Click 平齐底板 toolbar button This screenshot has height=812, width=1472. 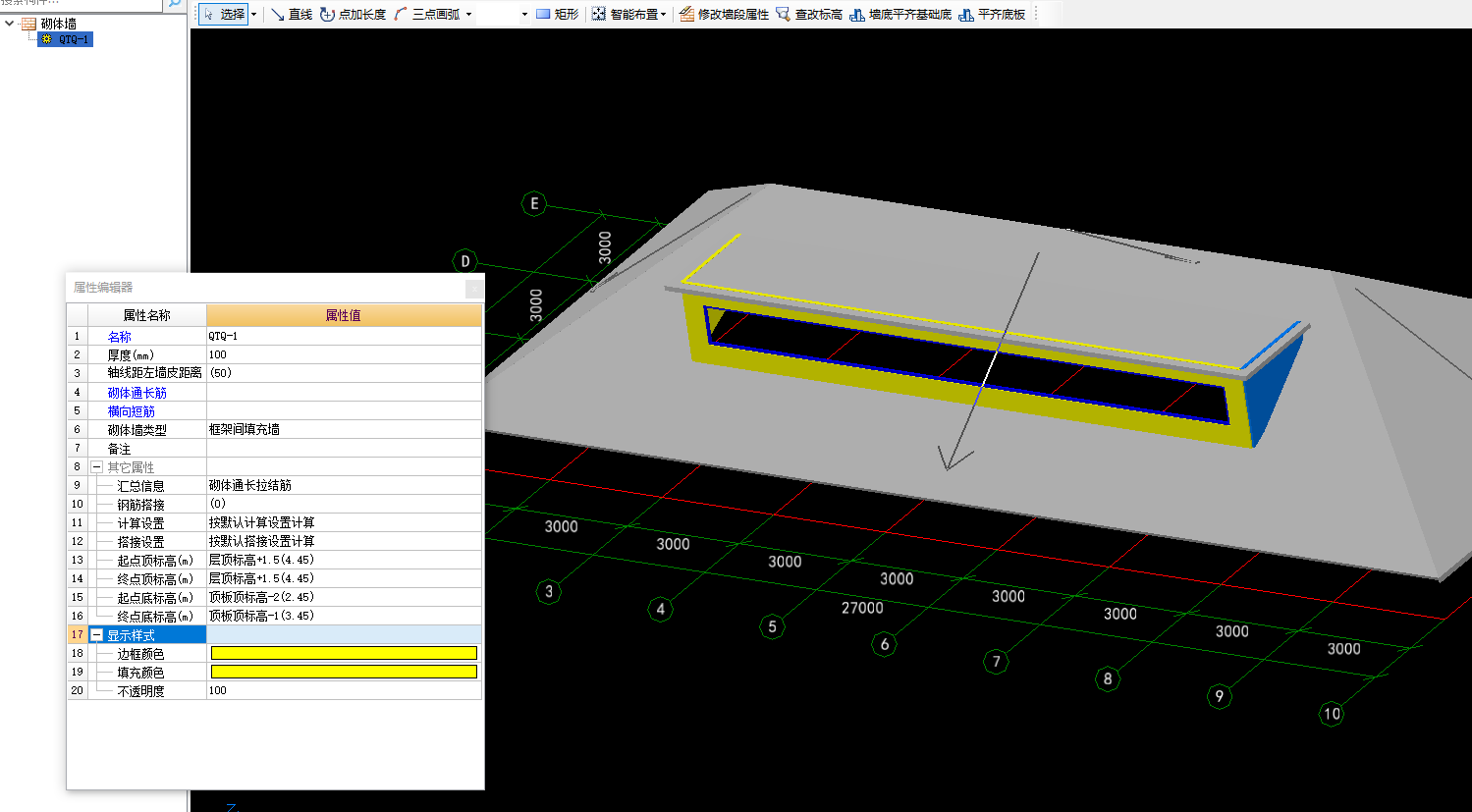pyautogui.click(x=992, y=14)
